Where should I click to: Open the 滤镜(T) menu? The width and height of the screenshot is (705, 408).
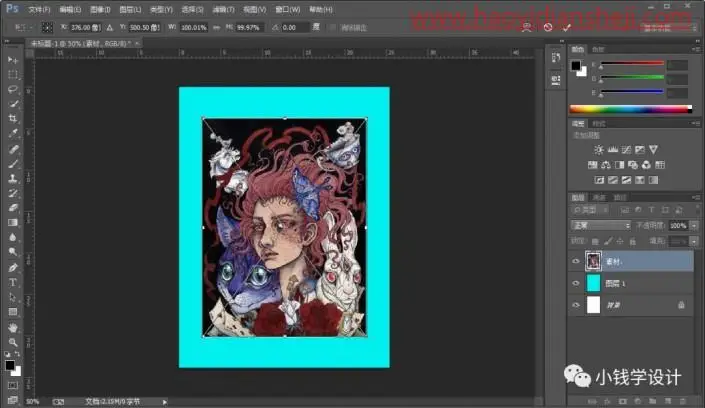[x=223, y=9]
